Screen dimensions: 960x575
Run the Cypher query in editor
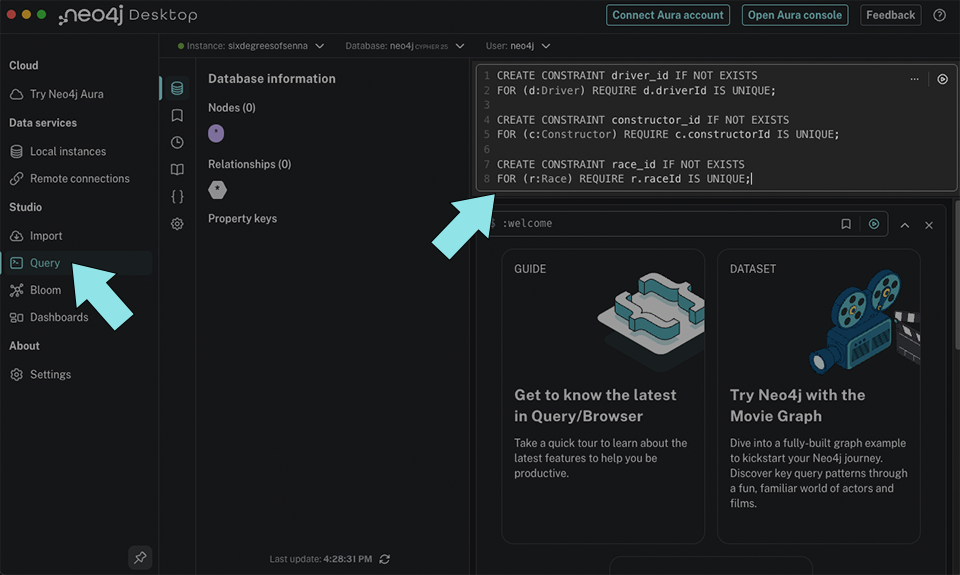click(x=942, y=79)
